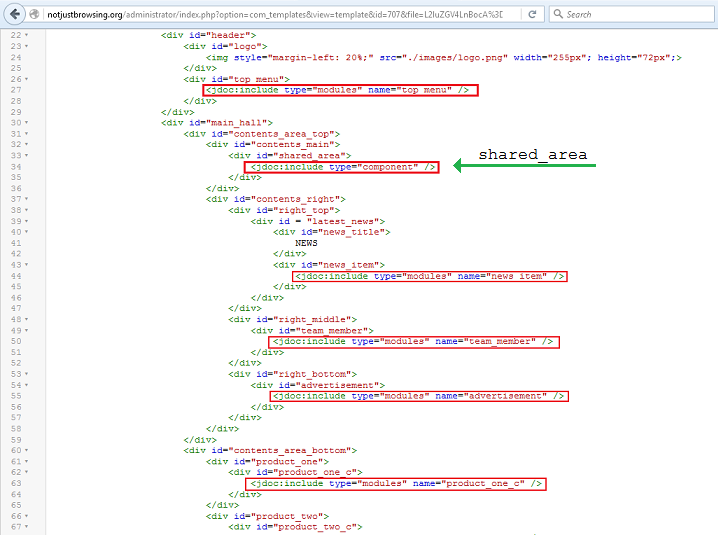Collapse the top_menu div at line 26

26,78
